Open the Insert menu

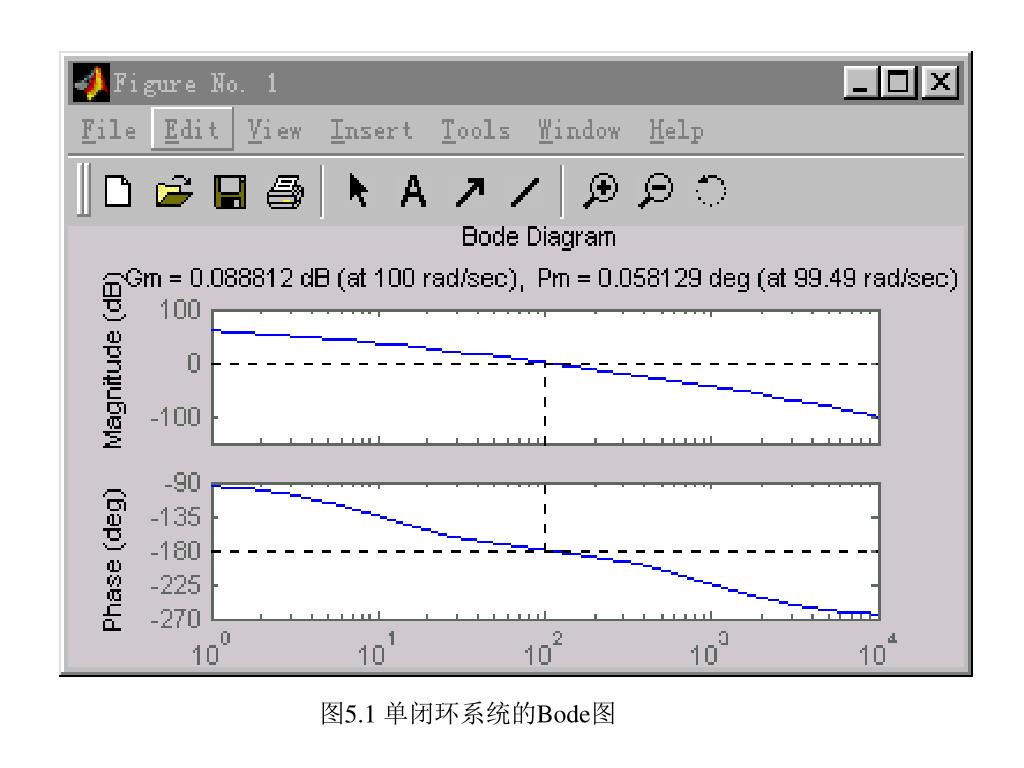coord(371,130)
